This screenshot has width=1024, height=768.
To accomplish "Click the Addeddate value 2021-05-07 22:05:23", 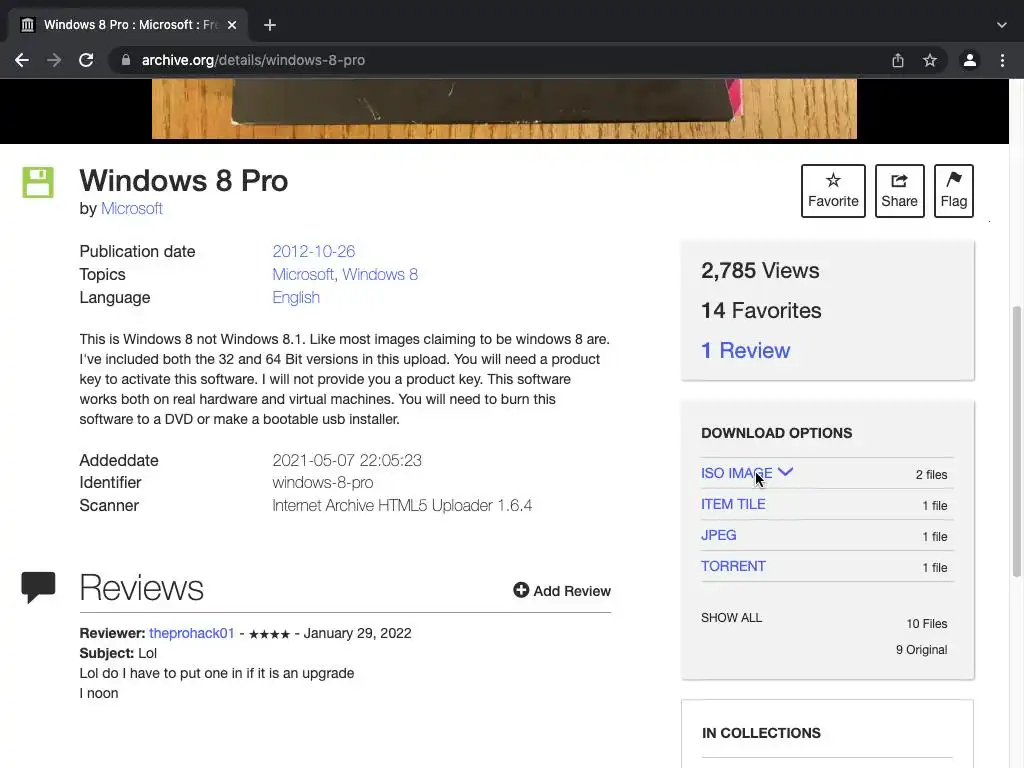I will [347, 460].
